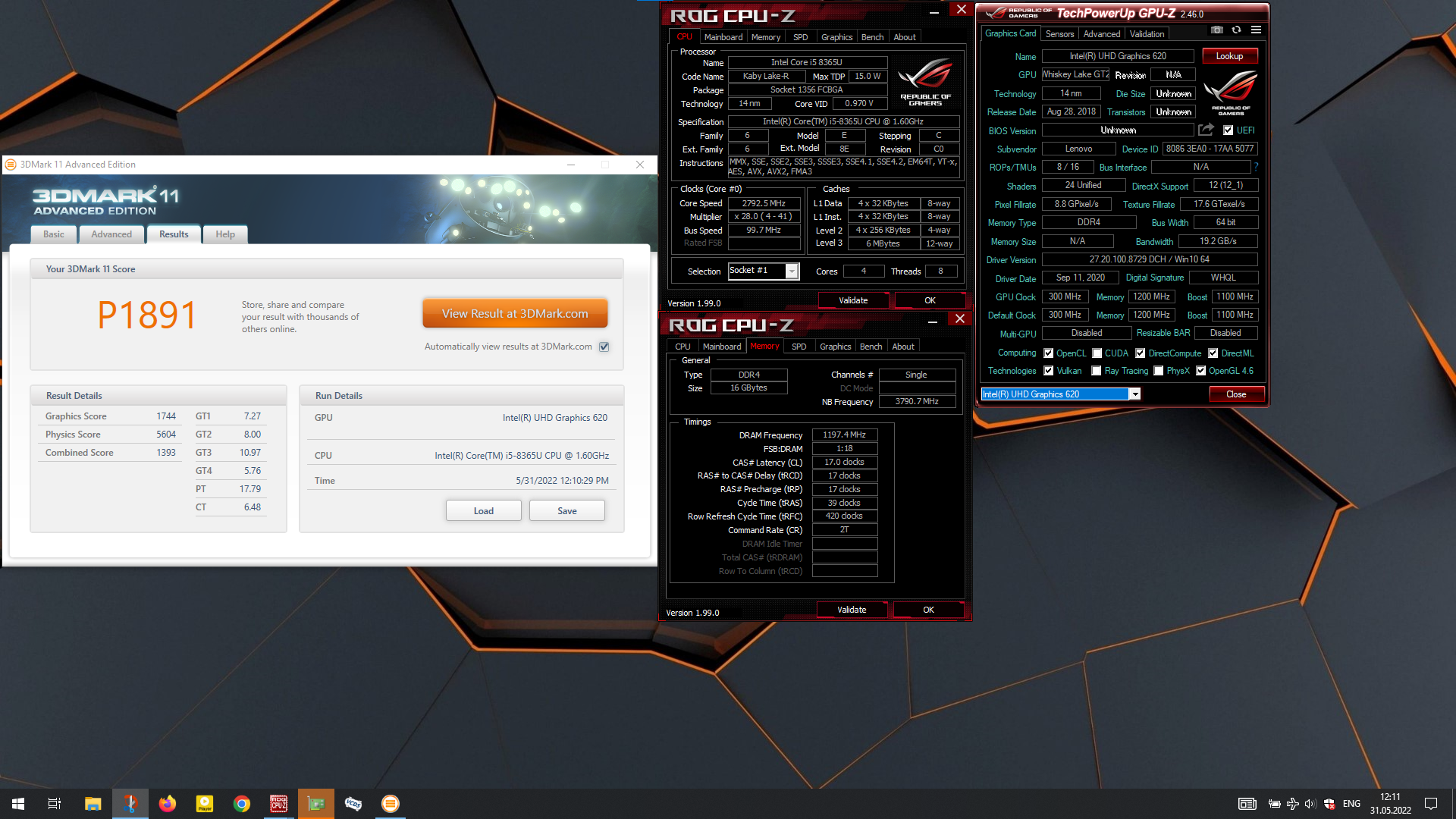1456x819 pixels.
Task: Open the Windows Start menu
Action: coord(18,804)
